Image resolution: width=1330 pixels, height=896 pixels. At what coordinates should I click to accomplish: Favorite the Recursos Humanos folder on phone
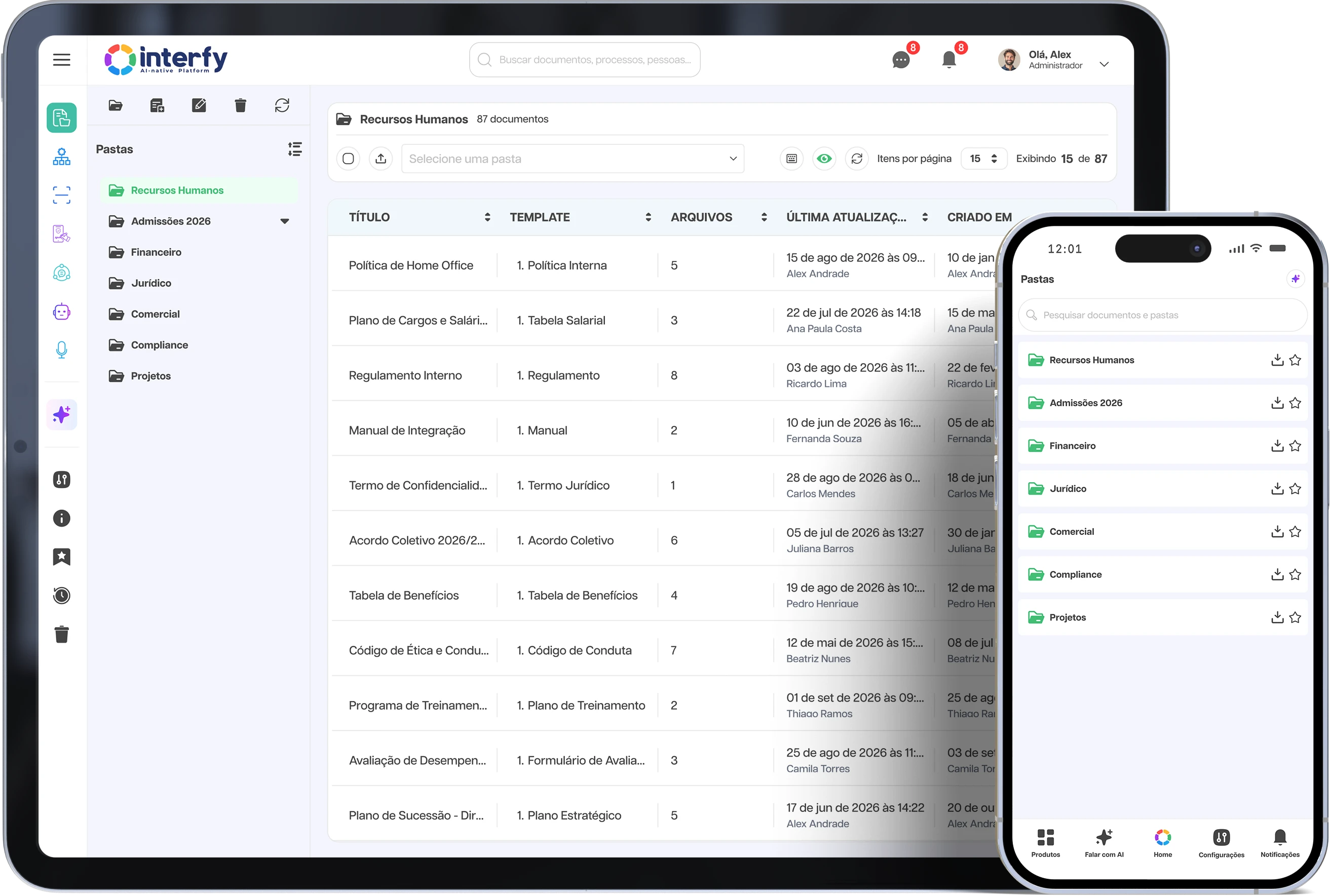click(1295, 360)
